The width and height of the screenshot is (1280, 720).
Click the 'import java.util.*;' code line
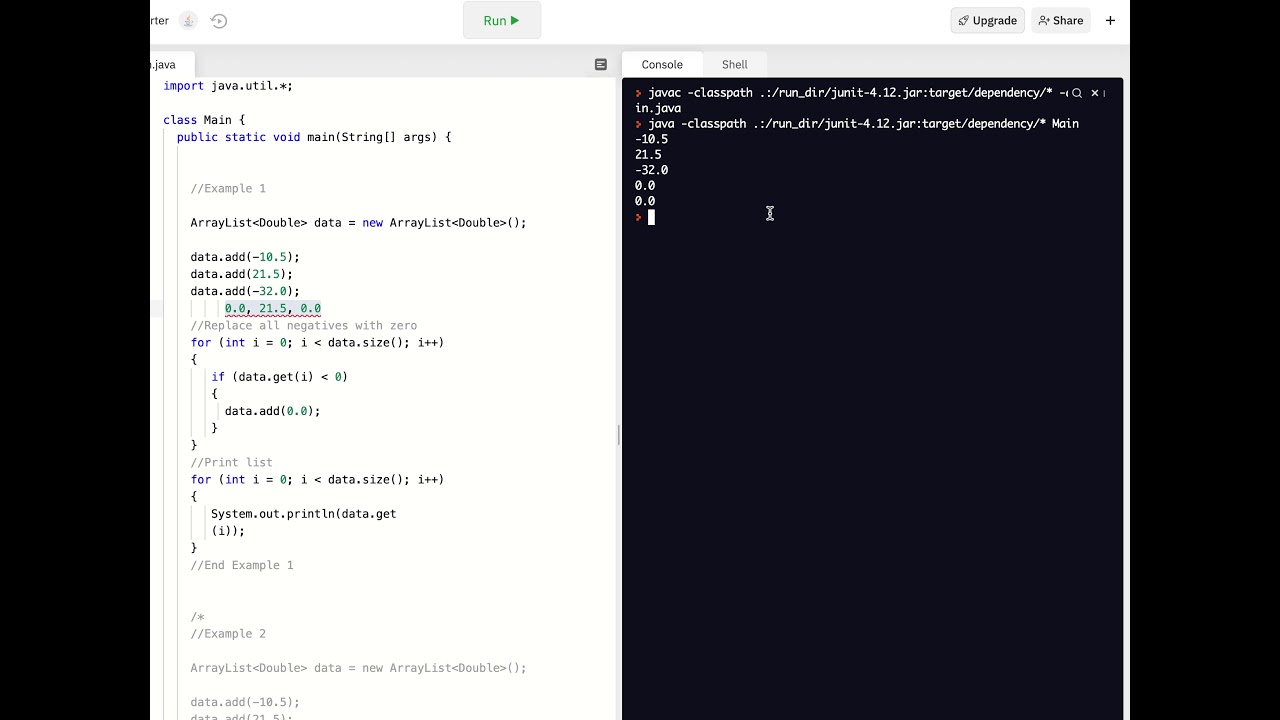coord(228,86)
